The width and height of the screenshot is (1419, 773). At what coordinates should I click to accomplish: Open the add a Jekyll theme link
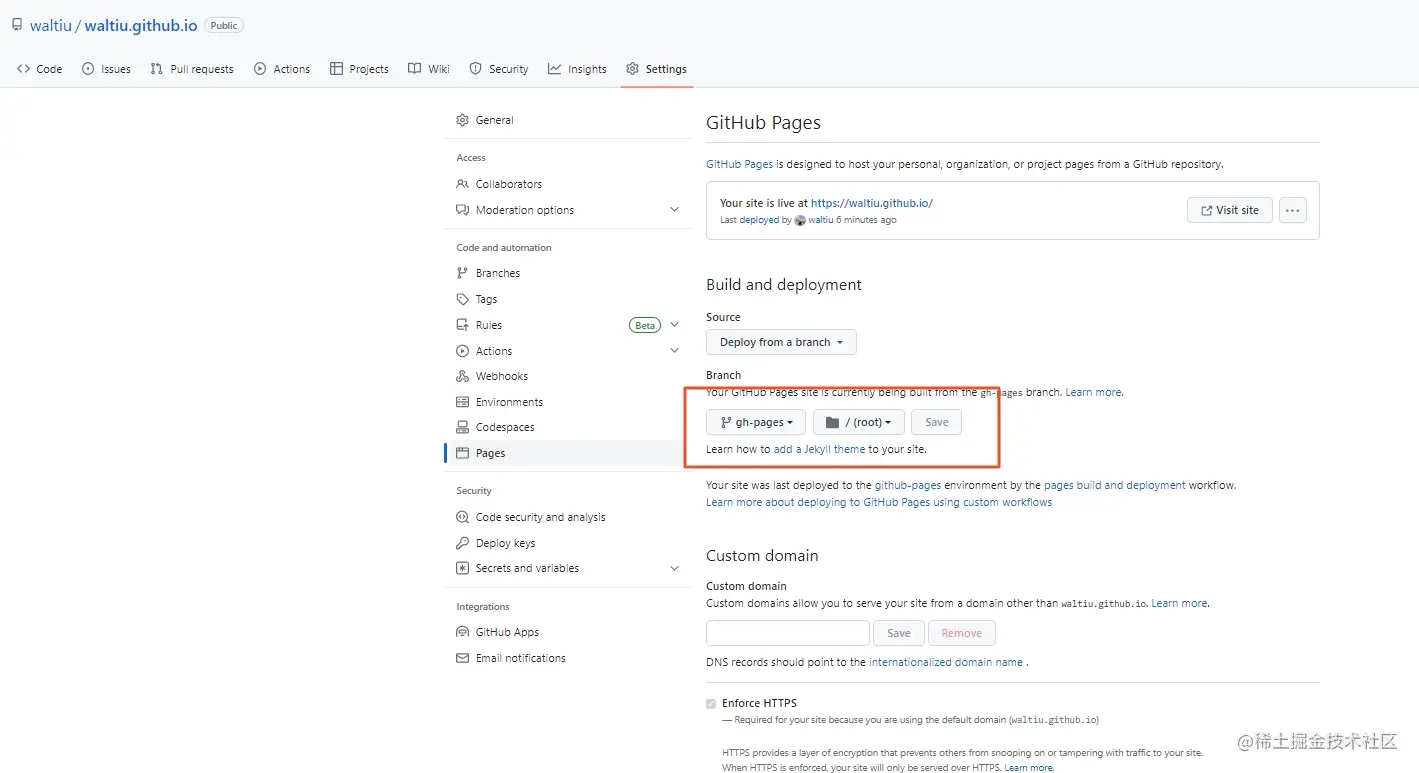pos(820,449)
